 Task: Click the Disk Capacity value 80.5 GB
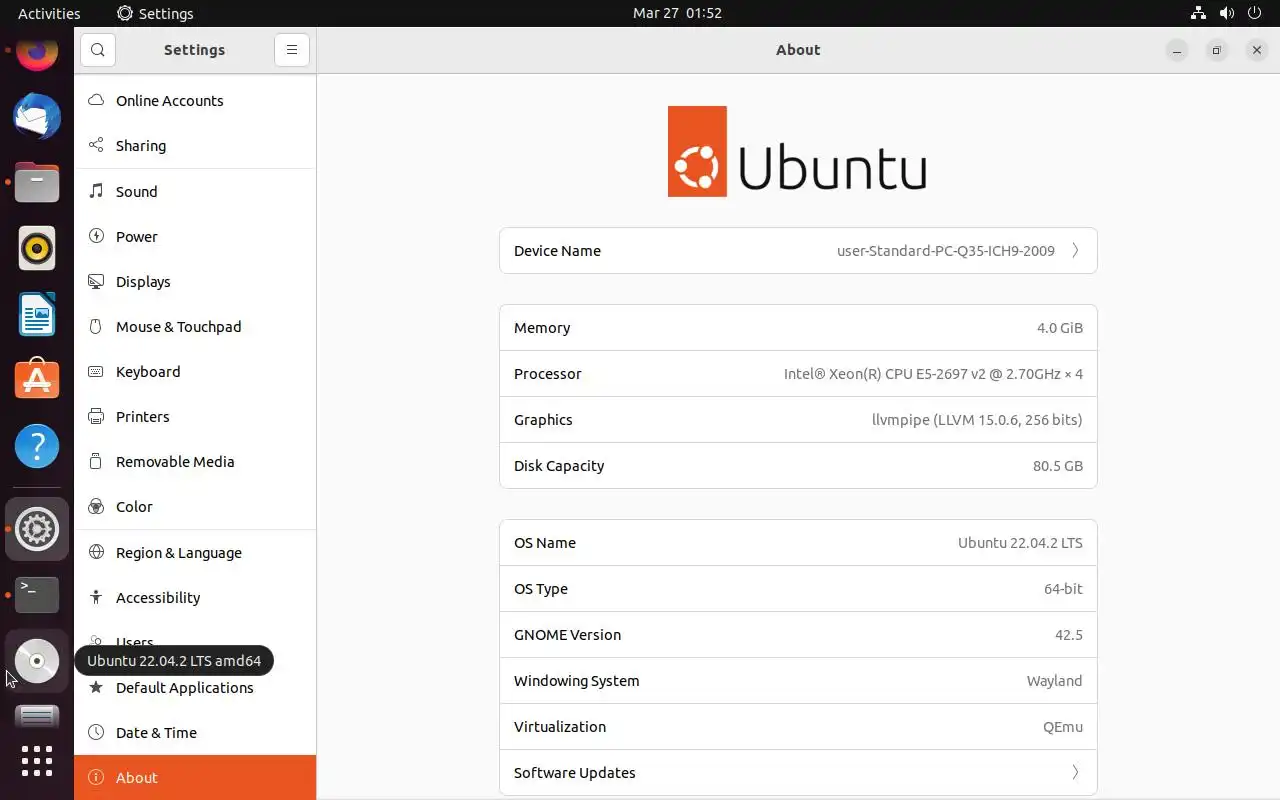click(1058, 466)
